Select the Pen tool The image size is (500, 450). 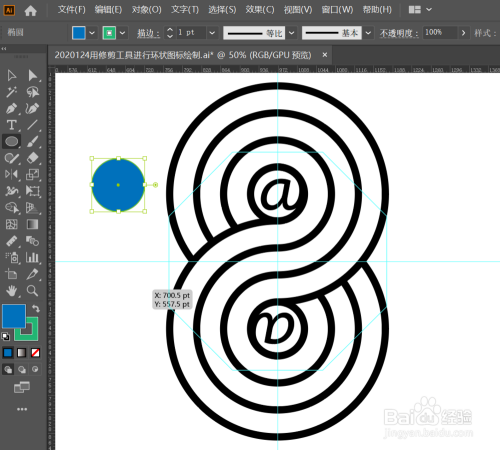pyautogui.click(x=12, y=109)
